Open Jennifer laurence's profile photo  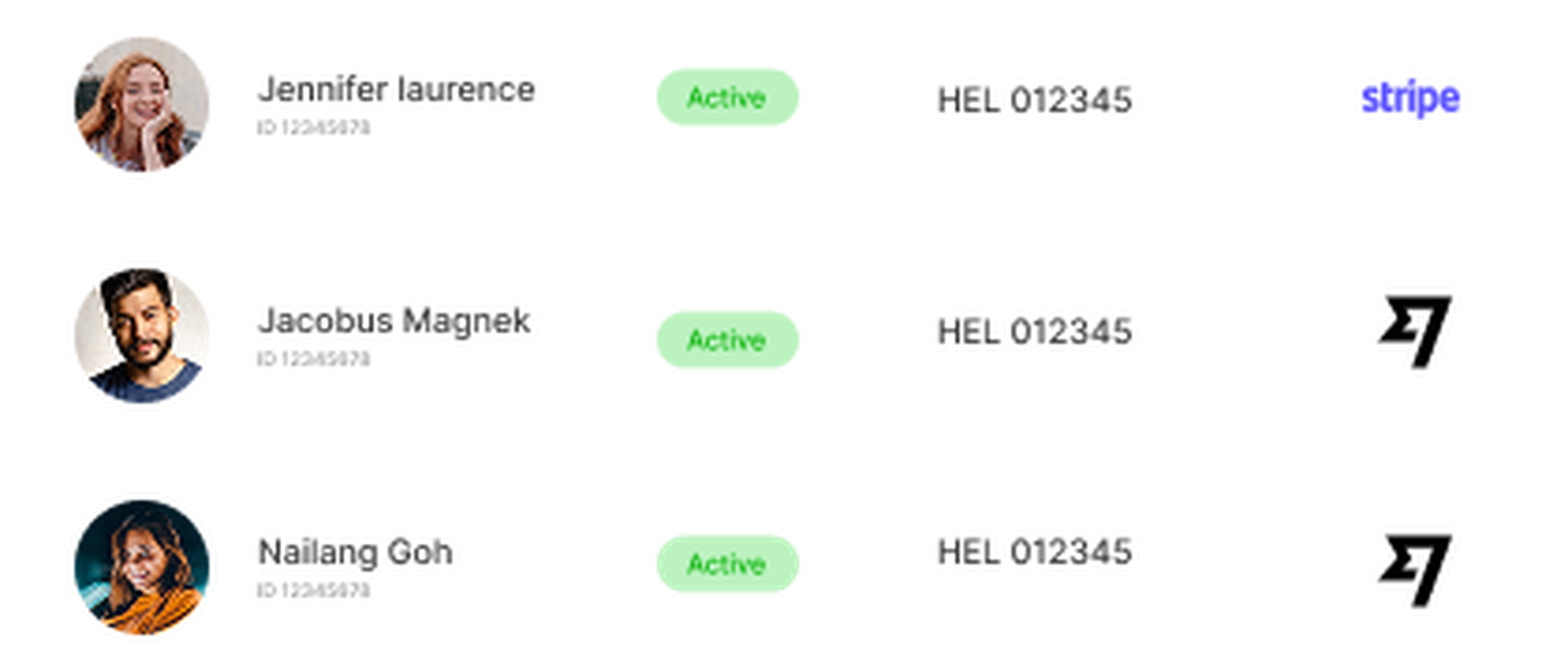tap(142, 105)
